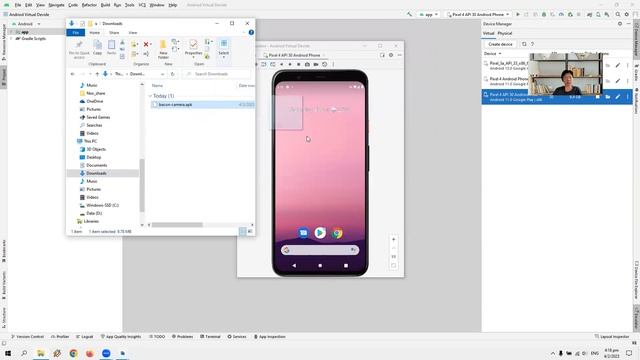Expand the Gradle Scripts tree node
The height and width of the screenshot is (360, 640).
coord(12,38)
